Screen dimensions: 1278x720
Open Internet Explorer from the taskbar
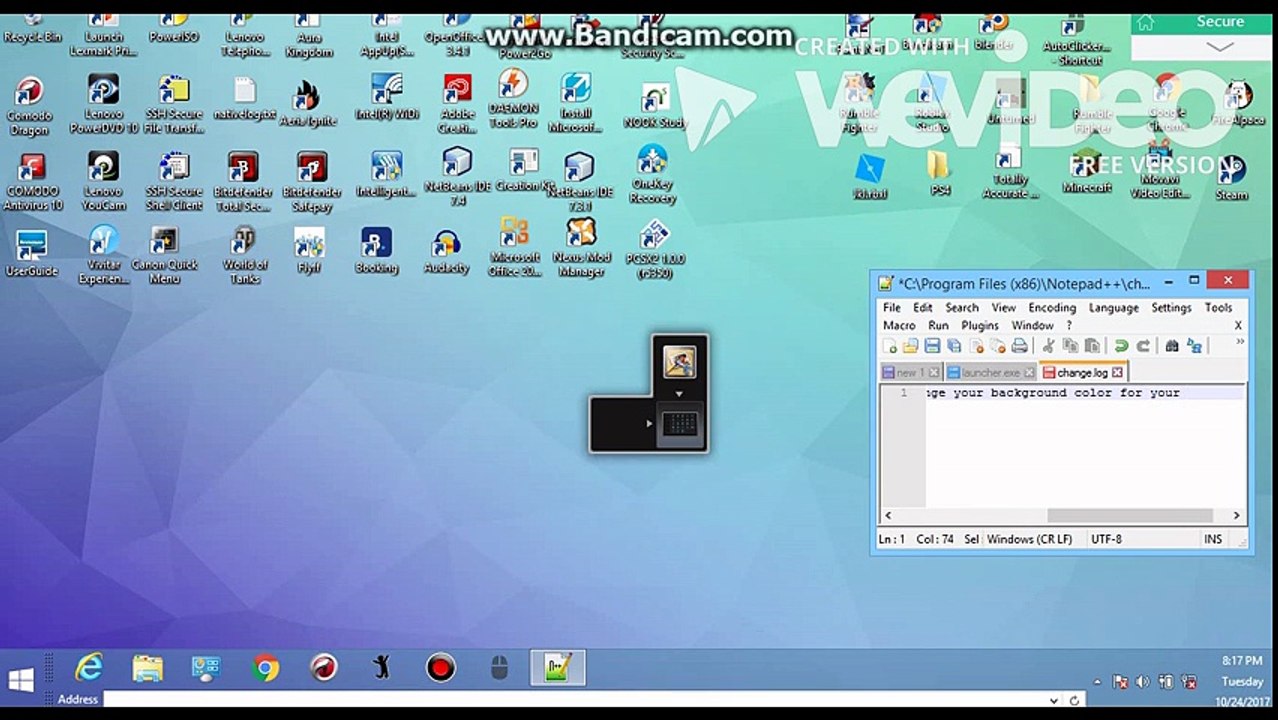[89, 667]
